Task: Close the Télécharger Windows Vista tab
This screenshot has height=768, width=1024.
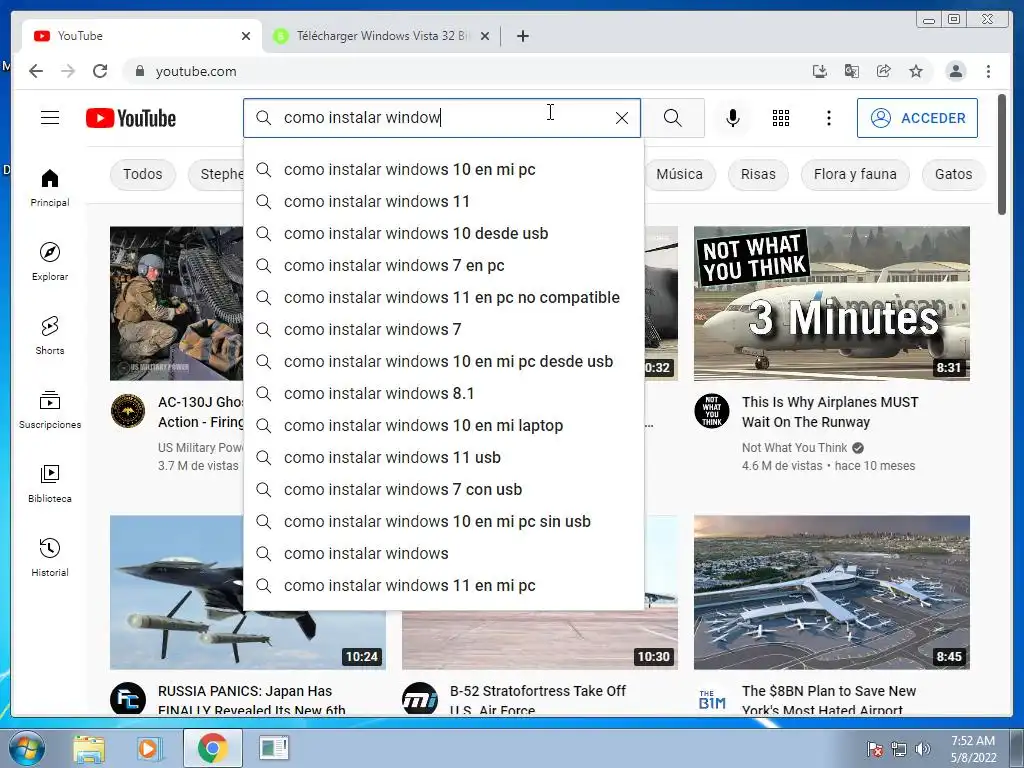Action: 485,36
